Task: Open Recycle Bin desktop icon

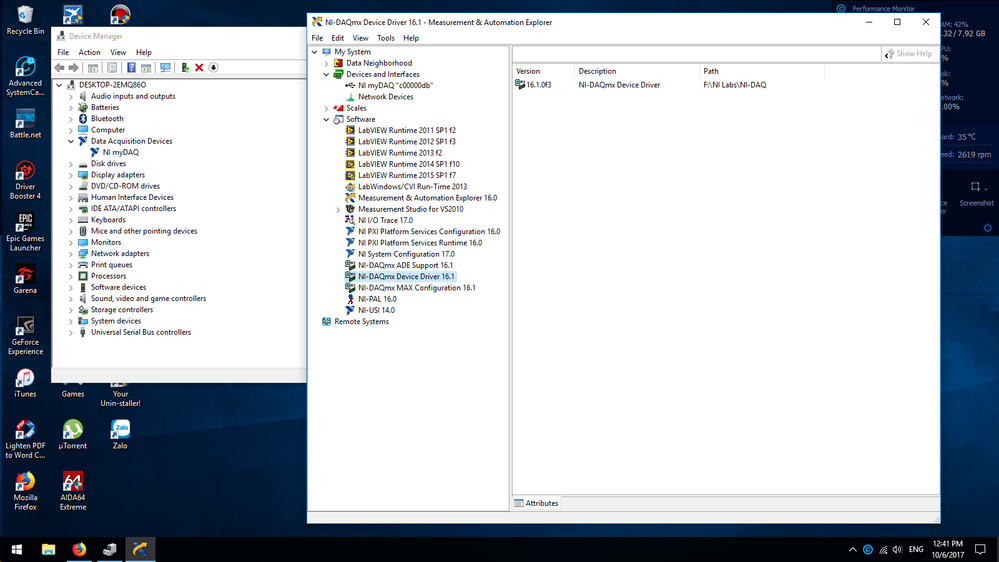Action: tap(25, 20)
